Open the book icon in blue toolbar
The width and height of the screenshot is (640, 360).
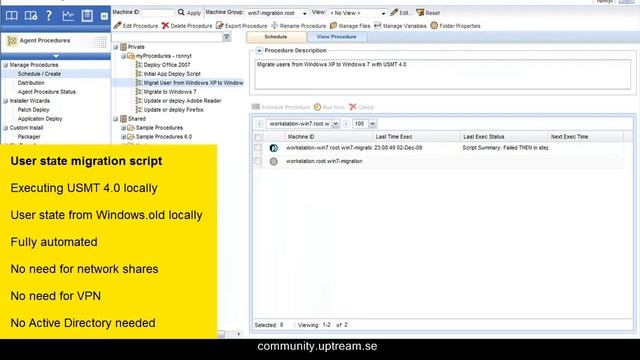pyautogui.click(x=11, y=16)
